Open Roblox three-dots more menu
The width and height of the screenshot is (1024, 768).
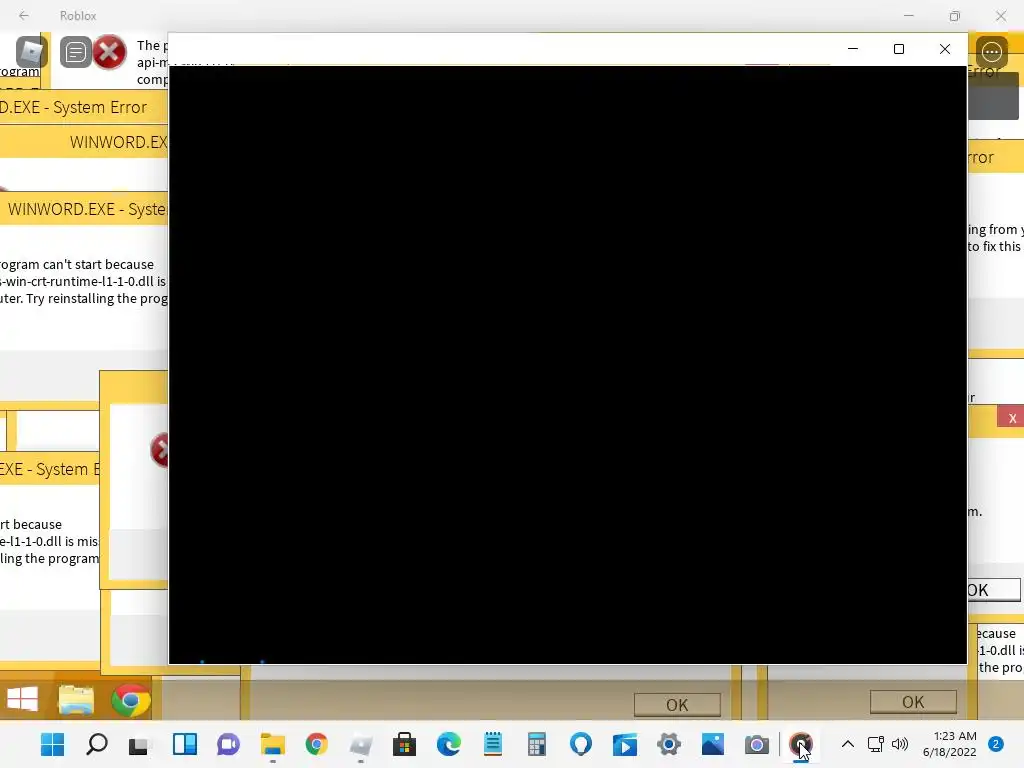tap(991, 52)
